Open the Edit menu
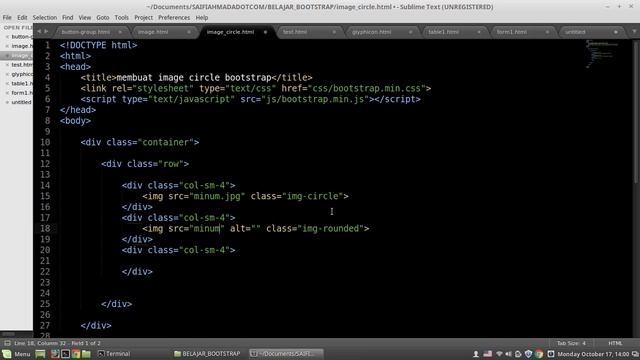The image size is (640, 360). [22, 18]
